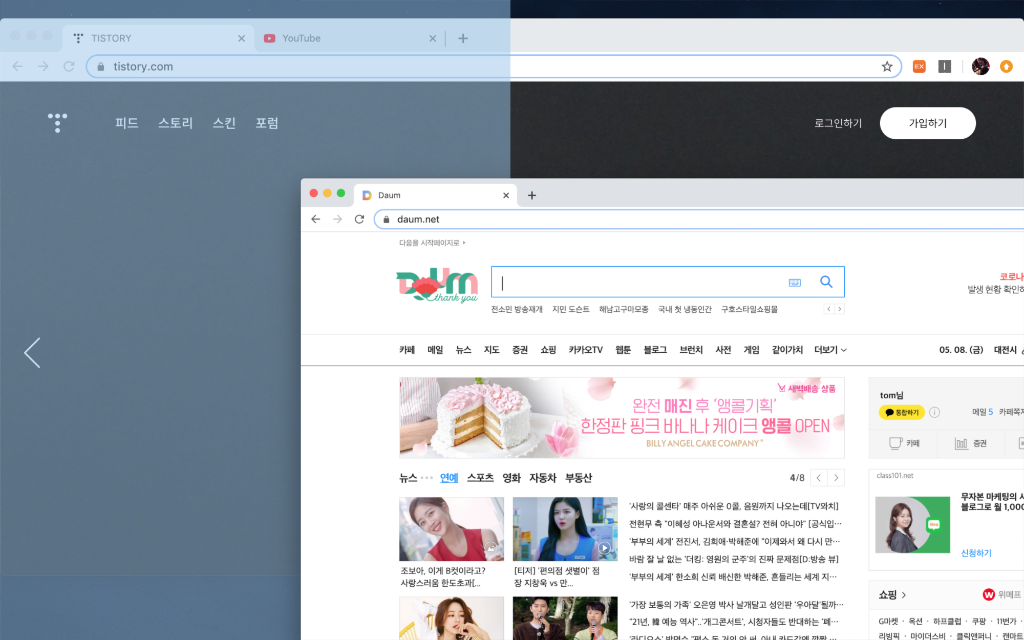Go to next news page arrow
Screen dimensions: 1024x640
tap(836, 478)
